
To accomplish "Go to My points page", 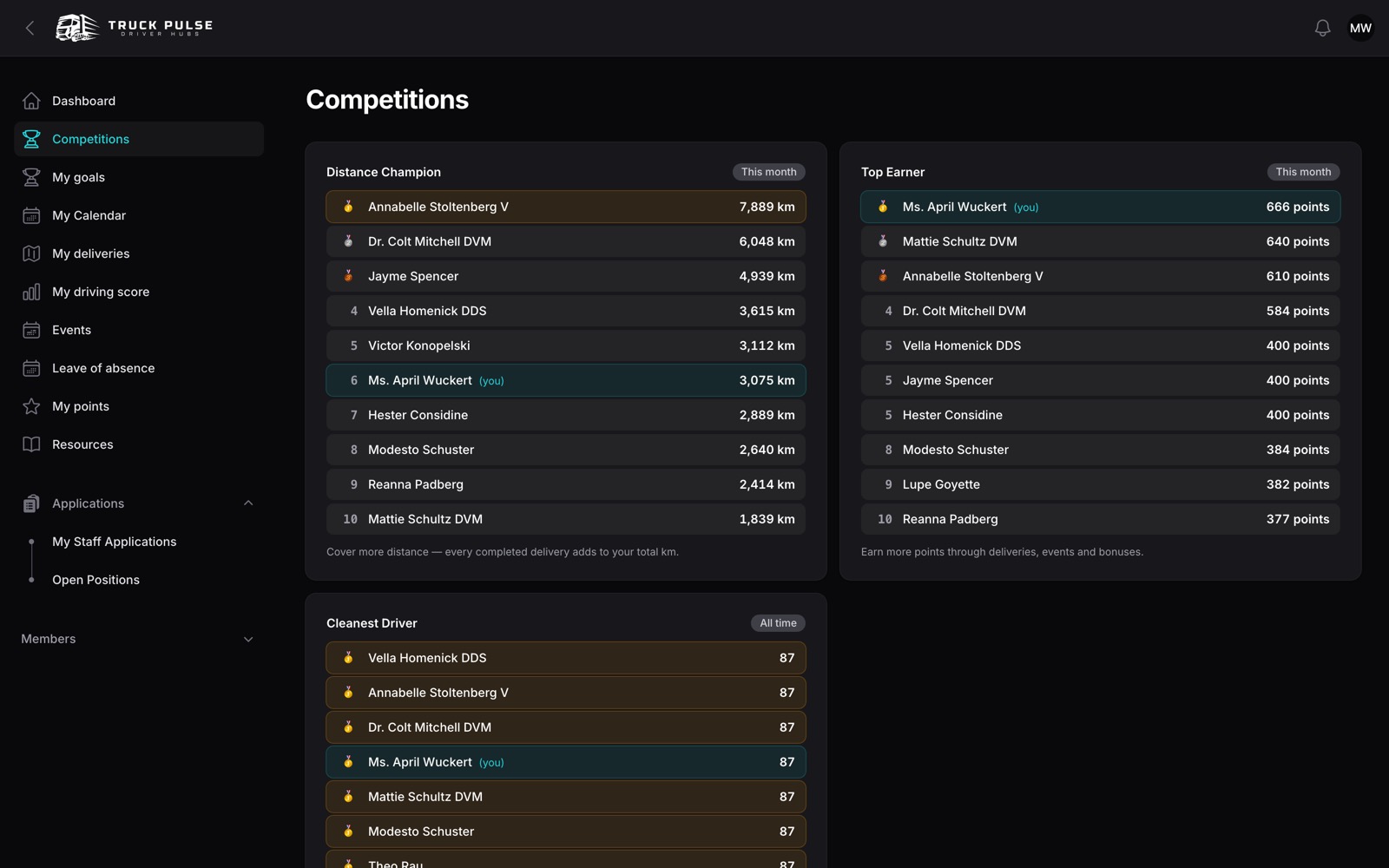I will pos(139,406).
